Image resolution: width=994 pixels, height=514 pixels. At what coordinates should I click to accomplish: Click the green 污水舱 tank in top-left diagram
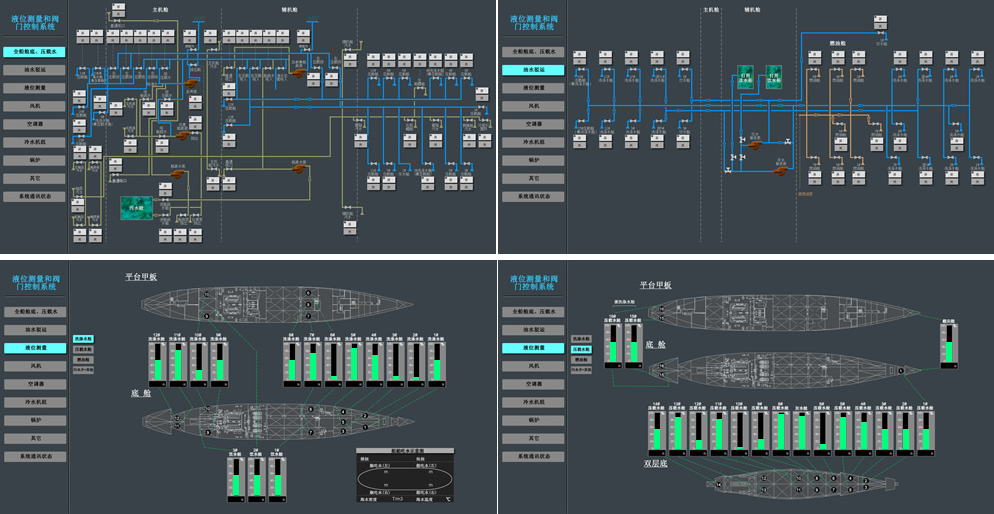tap(135, 207)
